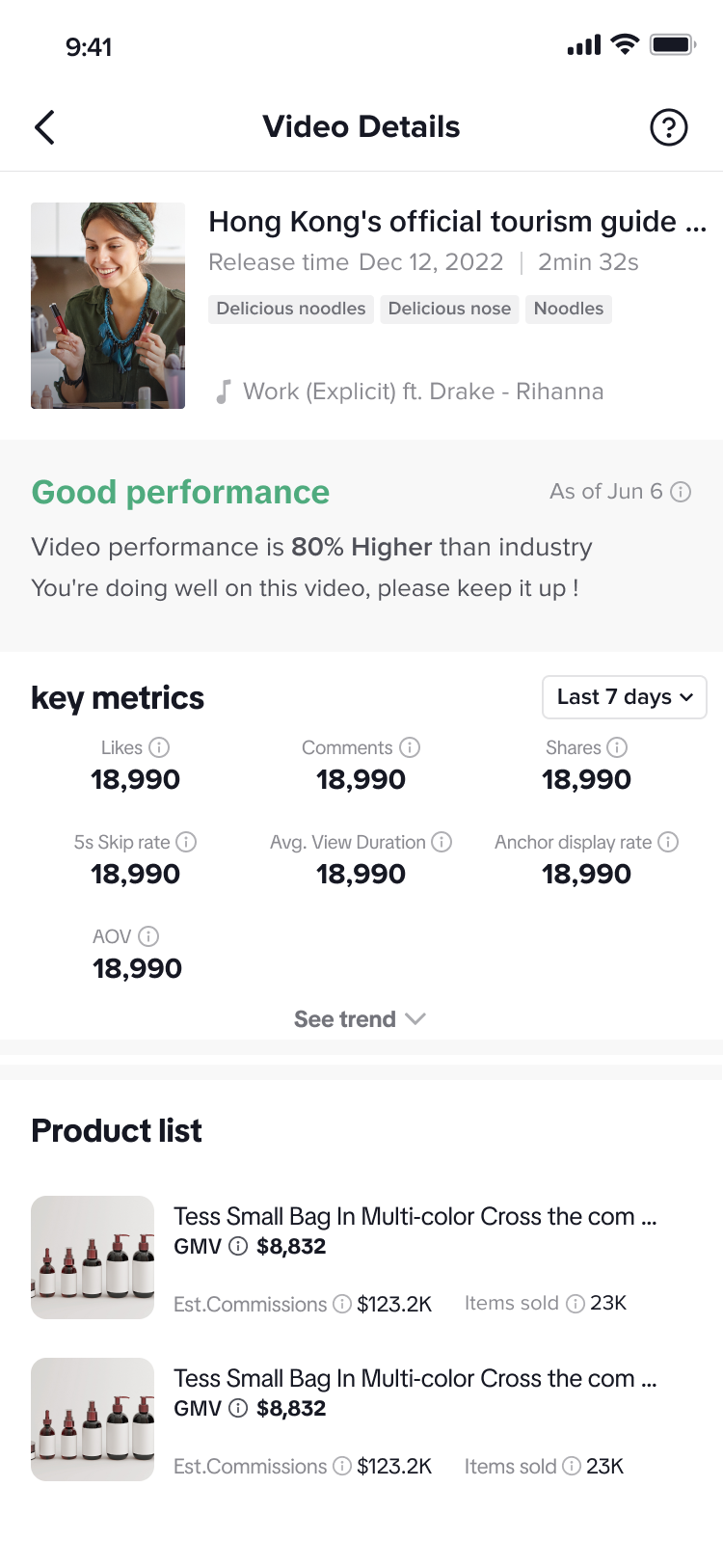This screenshot has height=1568, width=723.
Task: Tap info icon next to As of Jun 6
Action: click(x=681, y=492)
